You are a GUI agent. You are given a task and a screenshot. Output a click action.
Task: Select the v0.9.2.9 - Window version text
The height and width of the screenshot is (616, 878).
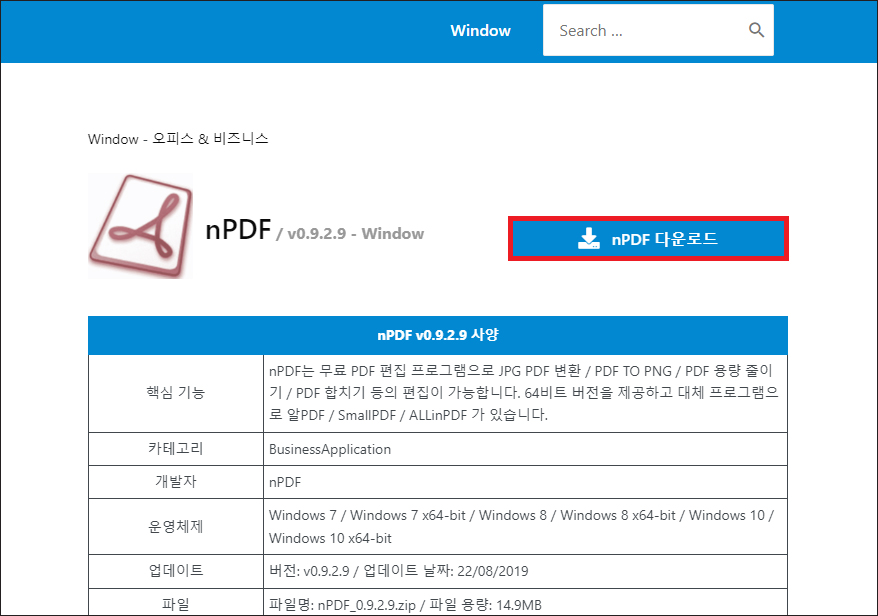click(x=356, y=234)
